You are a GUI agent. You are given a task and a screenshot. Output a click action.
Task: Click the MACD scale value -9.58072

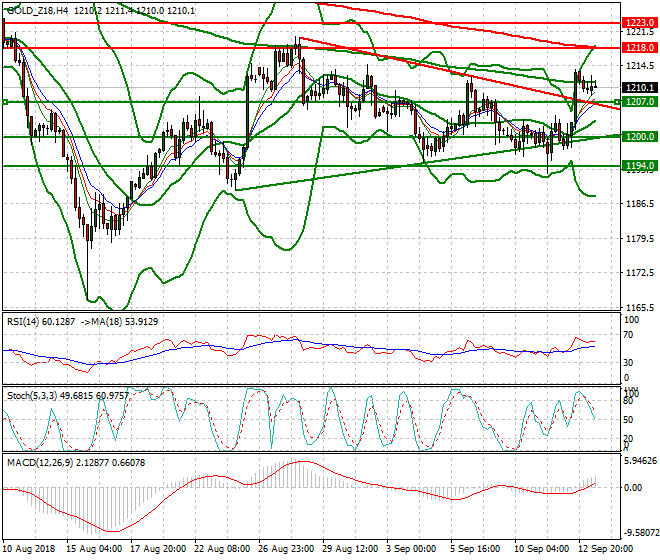click(x=641, y=533)
